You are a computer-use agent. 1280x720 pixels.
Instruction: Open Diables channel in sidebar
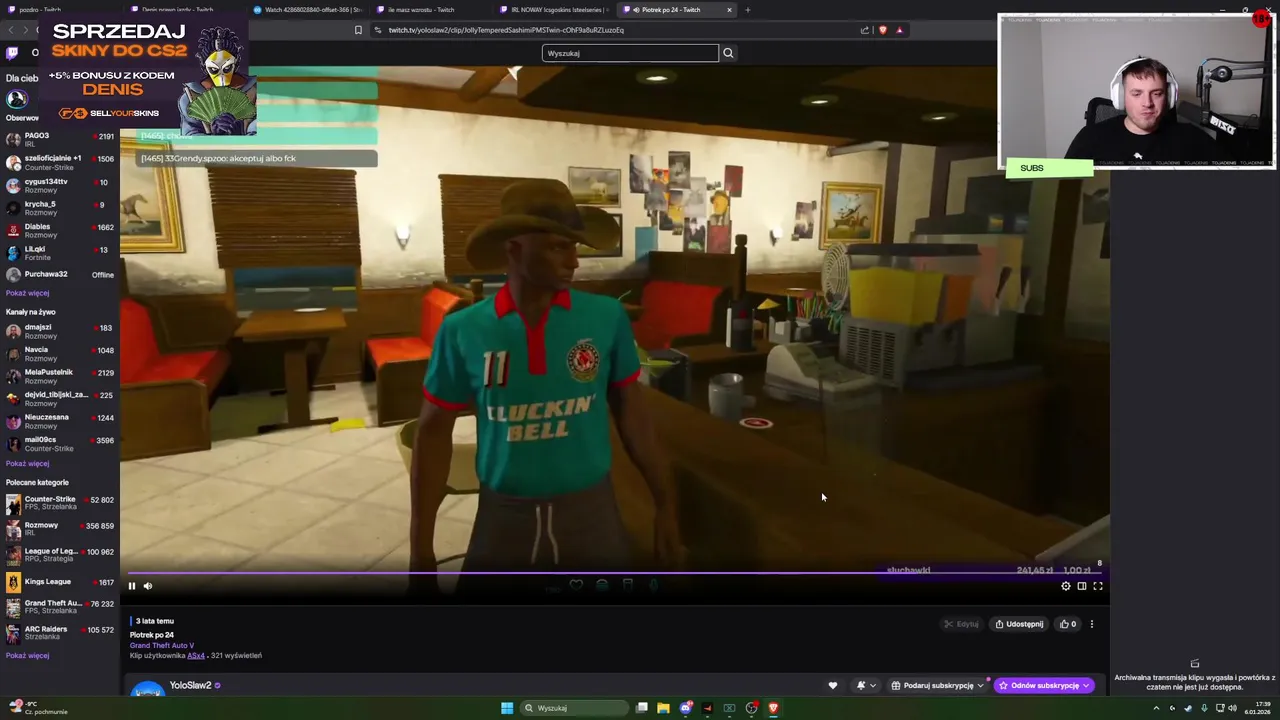point(60,230)
